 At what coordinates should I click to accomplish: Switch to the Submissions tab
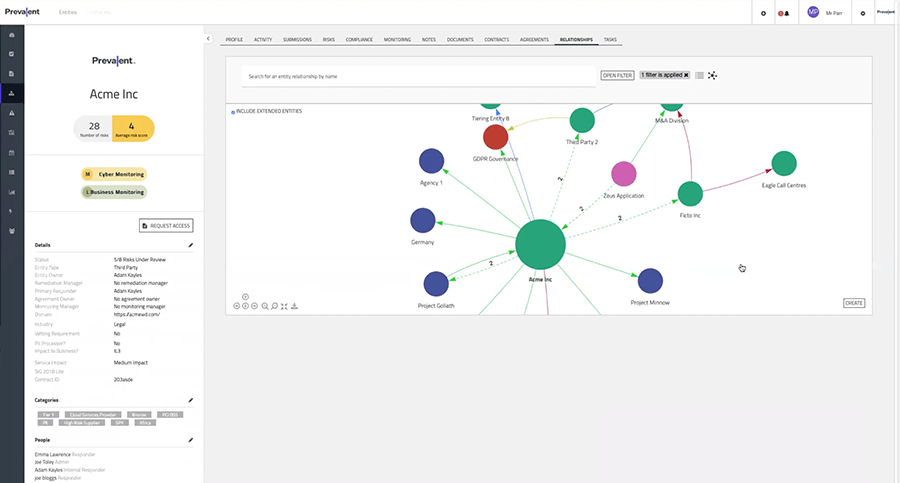point(297,40)
